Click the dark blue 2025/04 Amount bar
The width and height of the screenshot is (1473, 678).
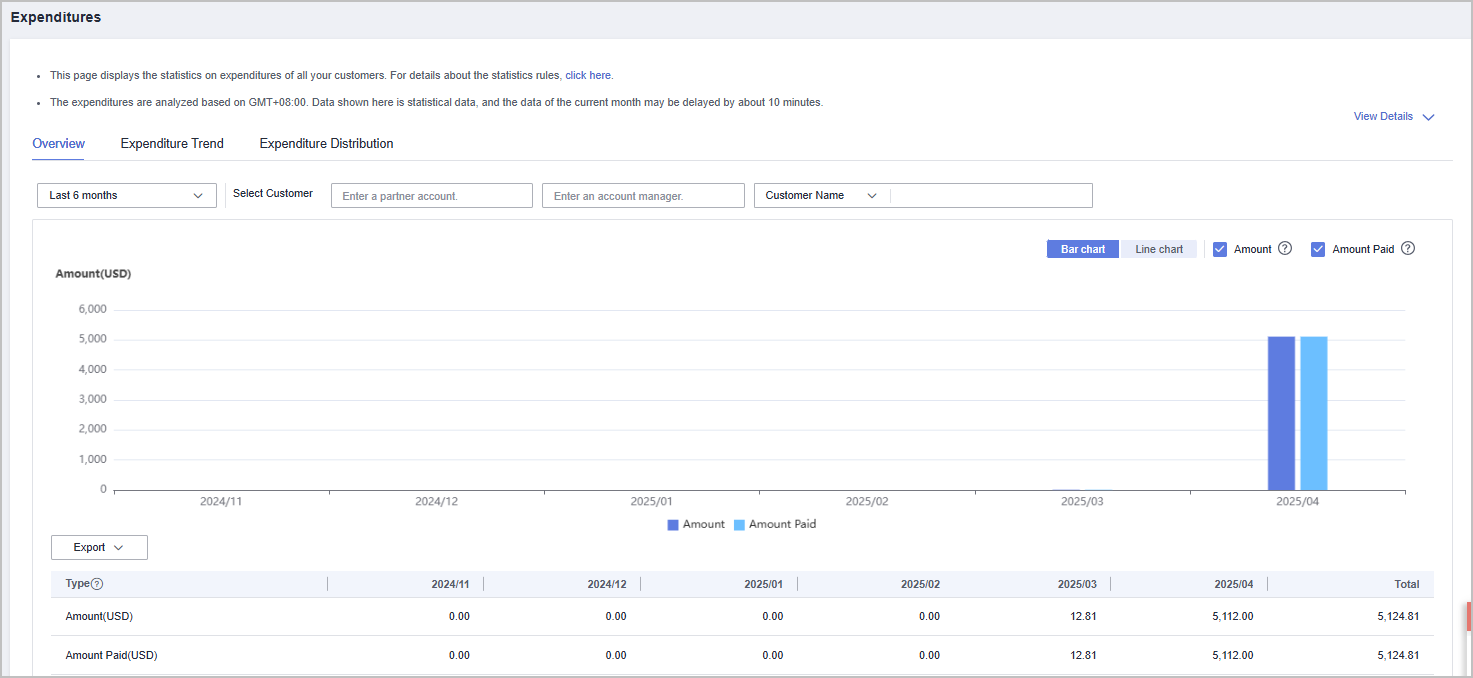[x=1281, y=413]
